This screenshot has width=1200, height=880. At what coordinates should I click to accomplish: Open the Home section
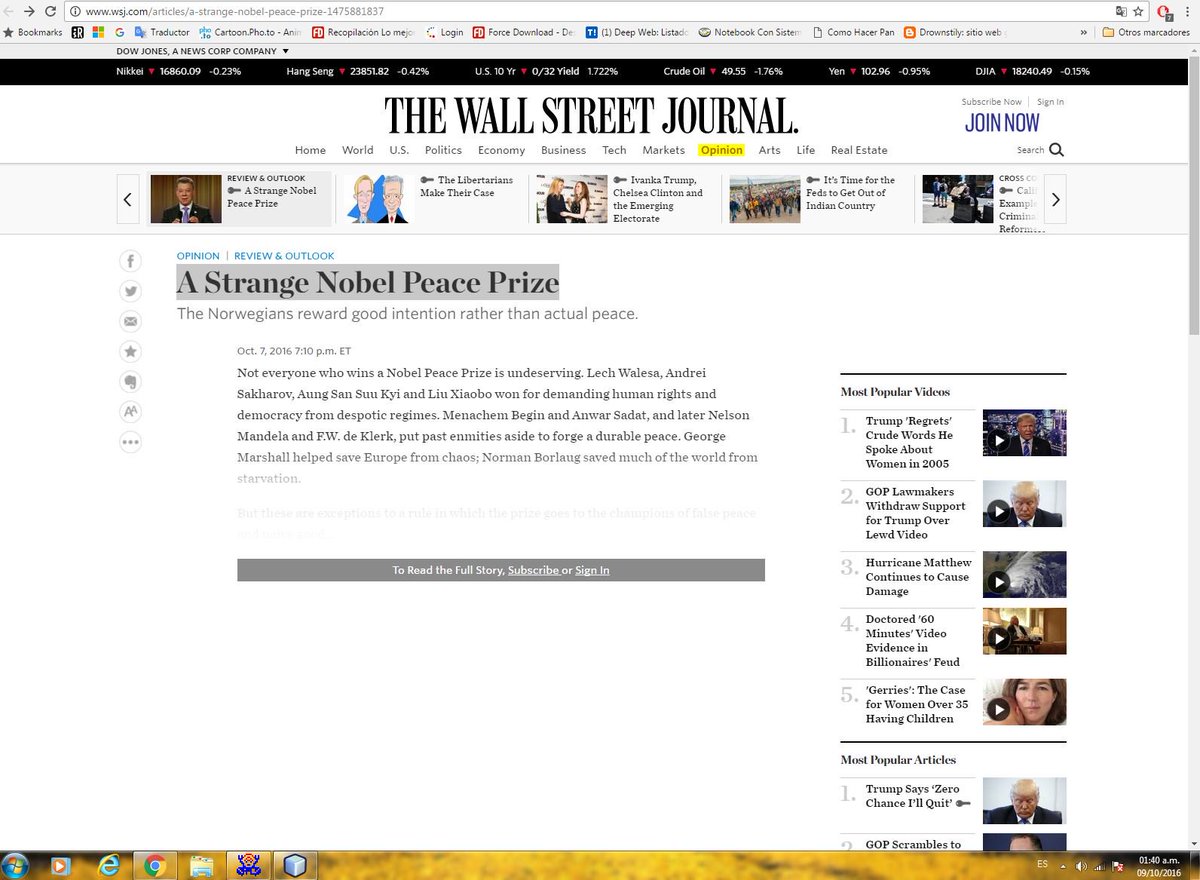coord(310,150)
